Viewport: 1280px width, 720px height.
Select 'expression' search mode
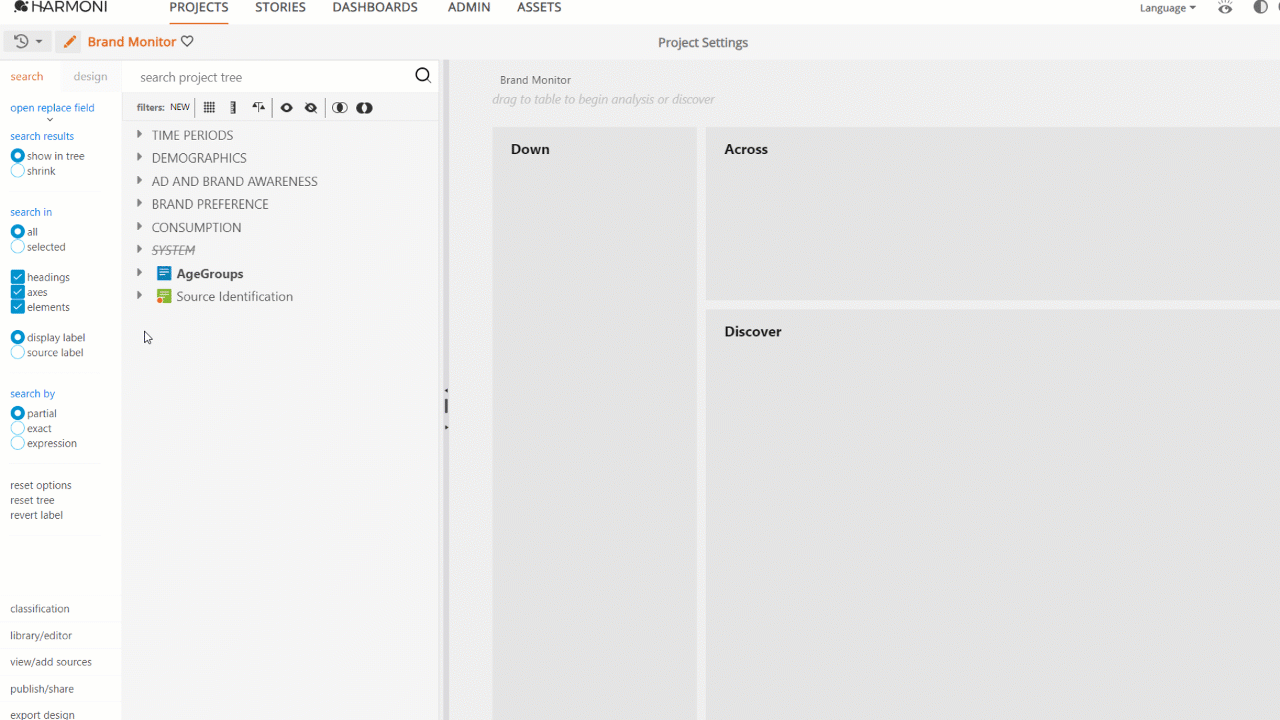click(x=17, y=443)
